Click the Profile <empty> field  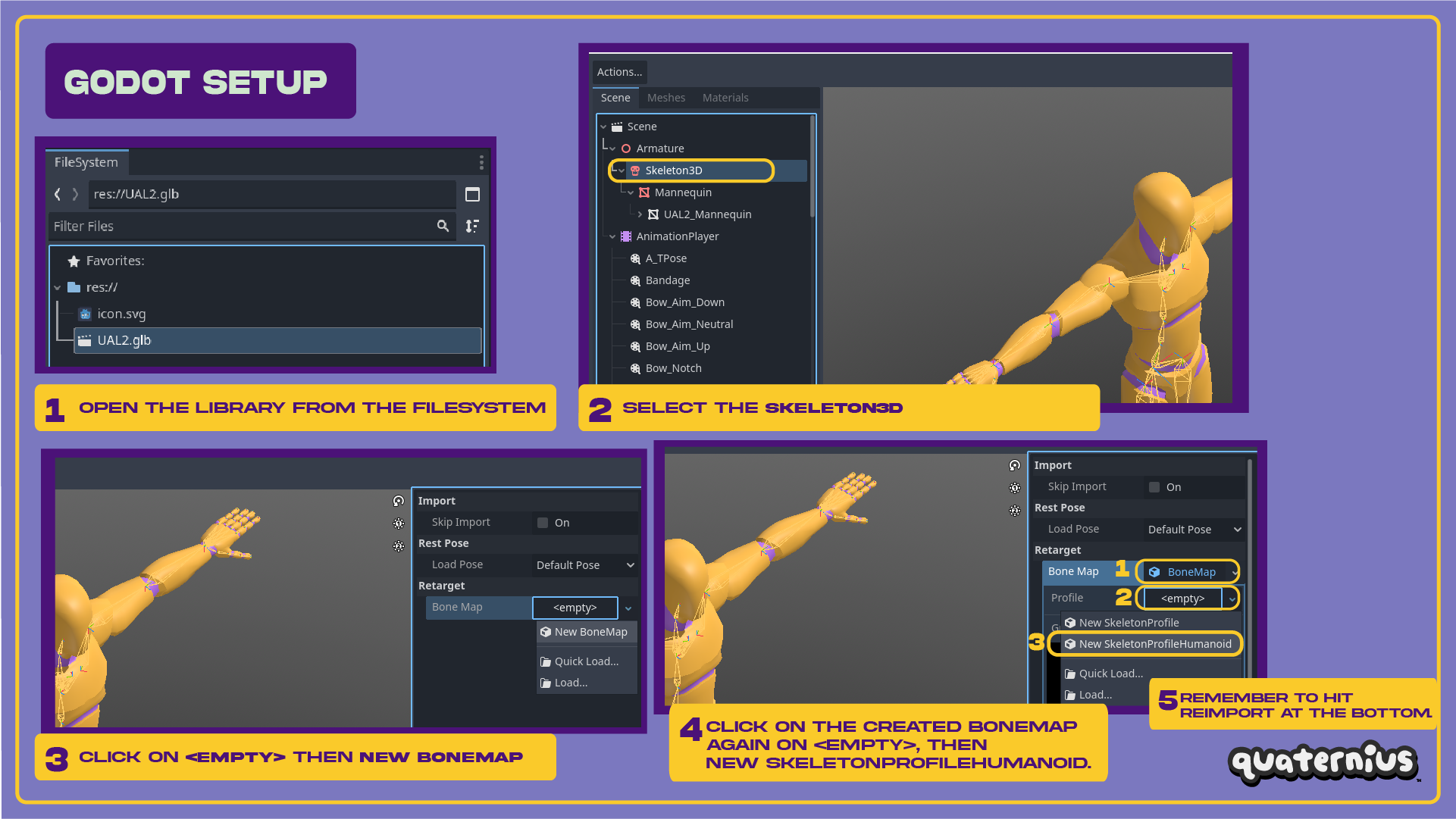click(1182, 599)
